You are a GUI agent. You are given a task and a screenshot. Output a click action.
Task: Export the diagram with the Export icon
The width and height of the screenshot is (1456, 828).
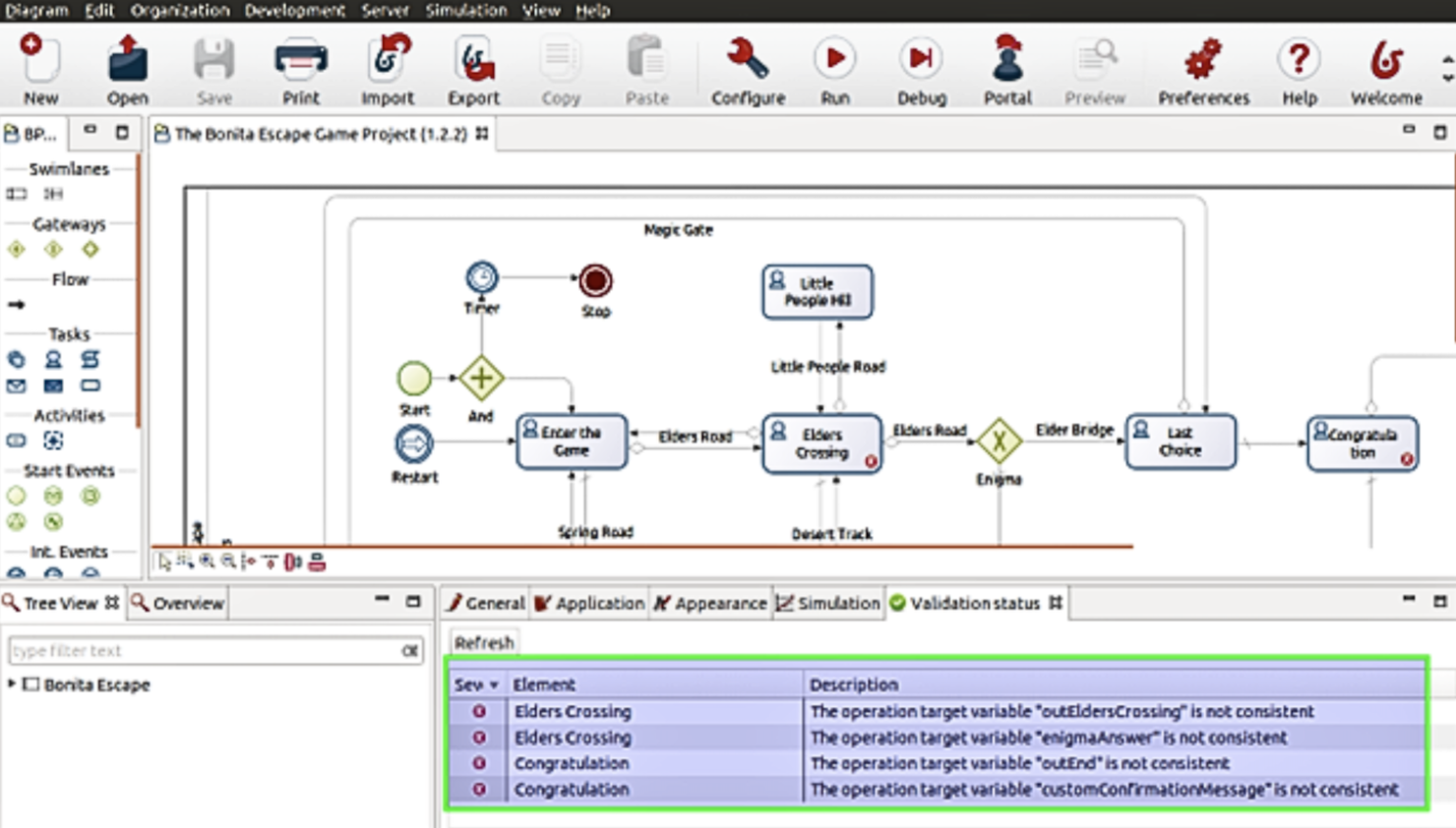tap(473, 60)
